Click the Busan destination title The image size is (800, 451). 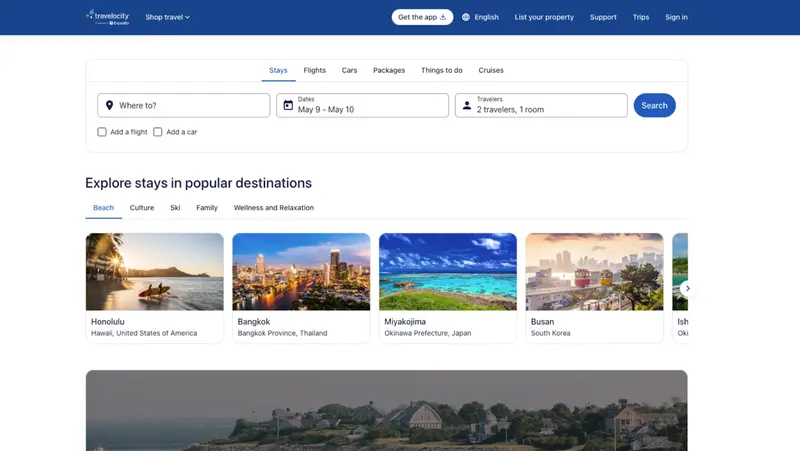coord(542,321)
